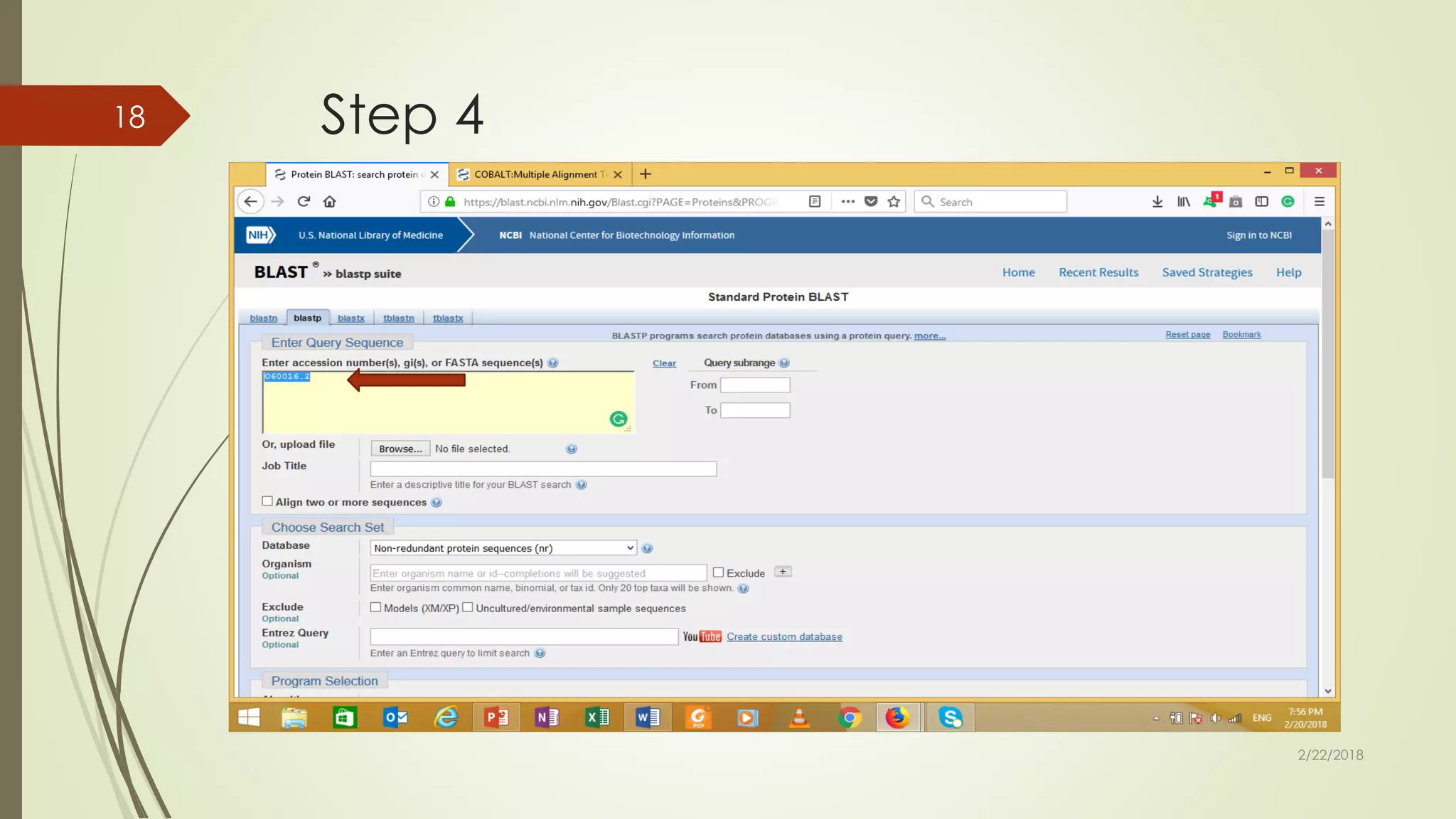The image size is (1456, 819).
Task: Open page actions three-dot menu
Action: click(x=847, y=202)
